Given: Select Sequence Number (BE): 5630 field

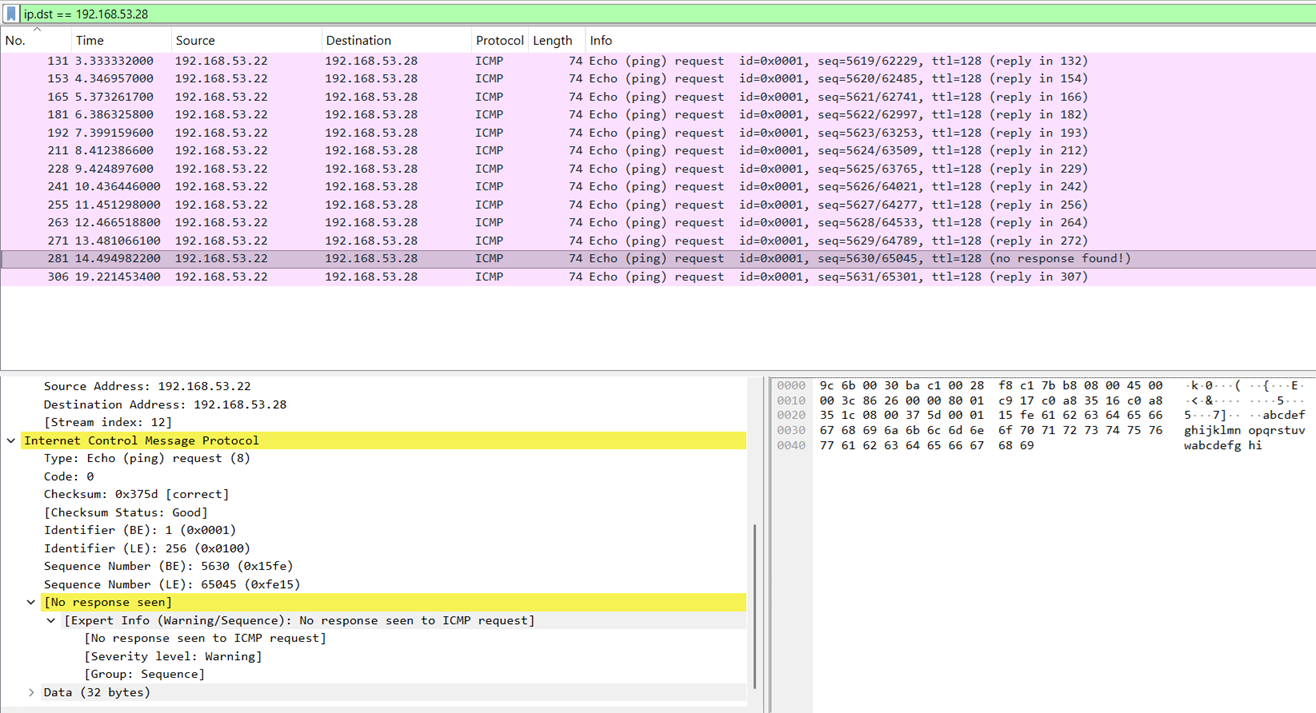Looking at the screenshot, I should (x=168, y=567).
